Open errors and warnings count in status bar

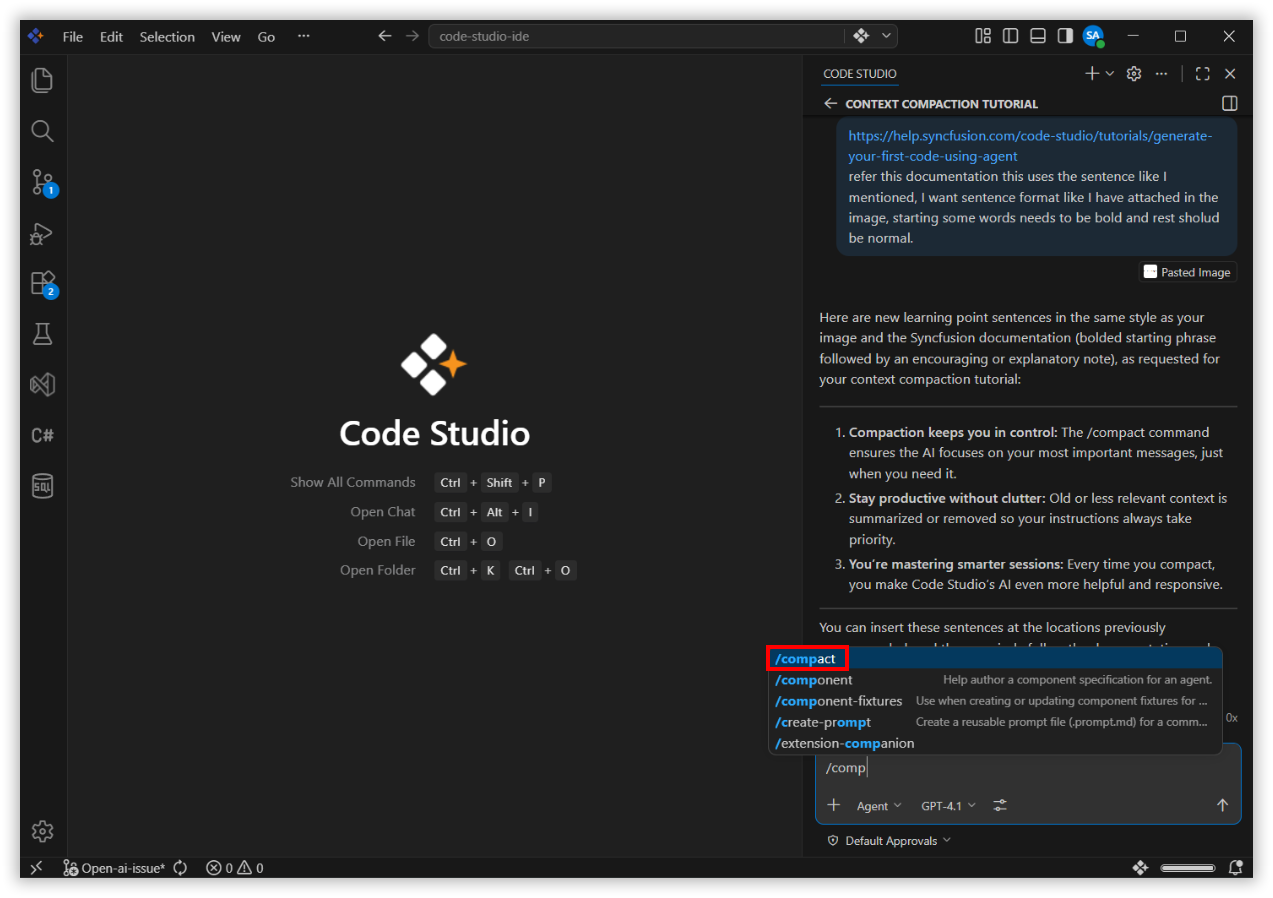[235, 867]
